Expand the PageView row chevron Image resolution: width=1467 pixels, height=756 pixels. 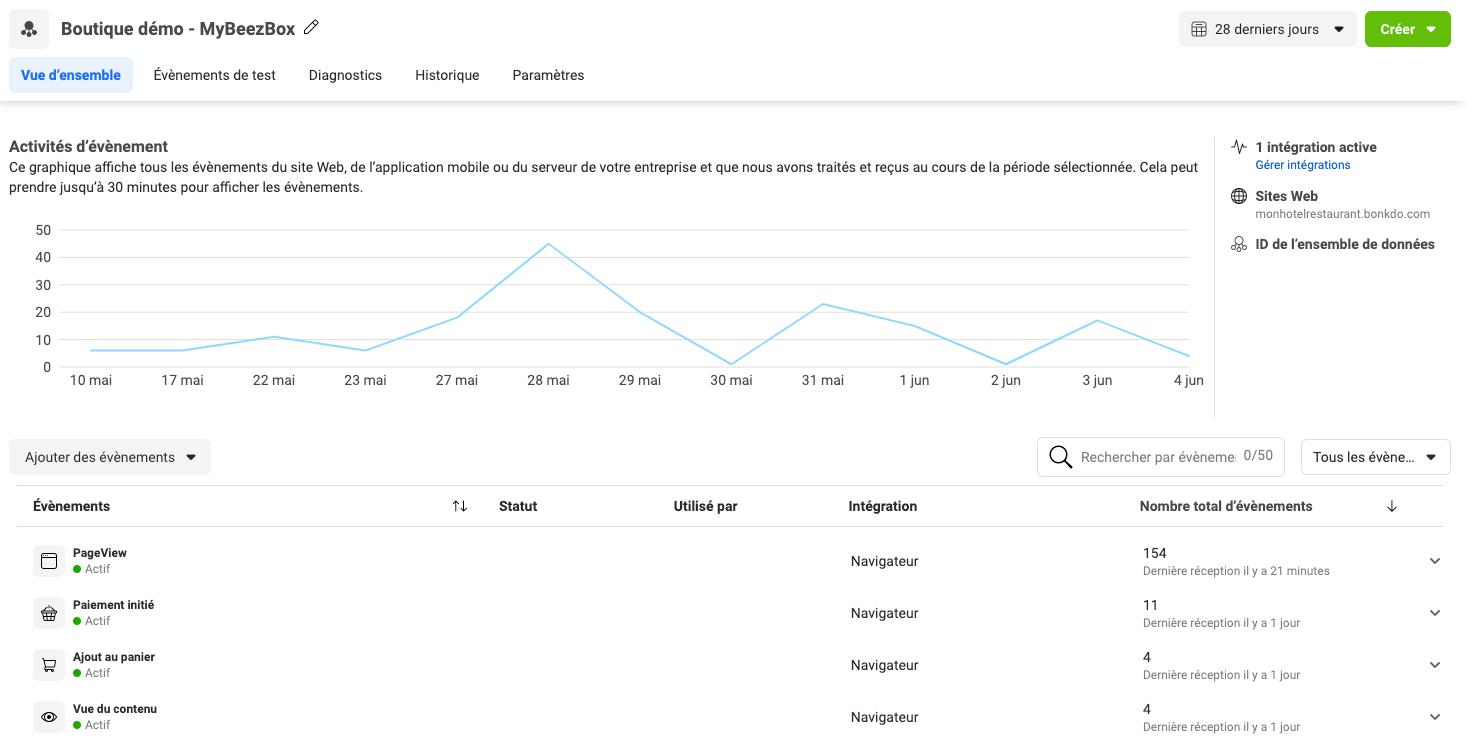coord(1435,561)
